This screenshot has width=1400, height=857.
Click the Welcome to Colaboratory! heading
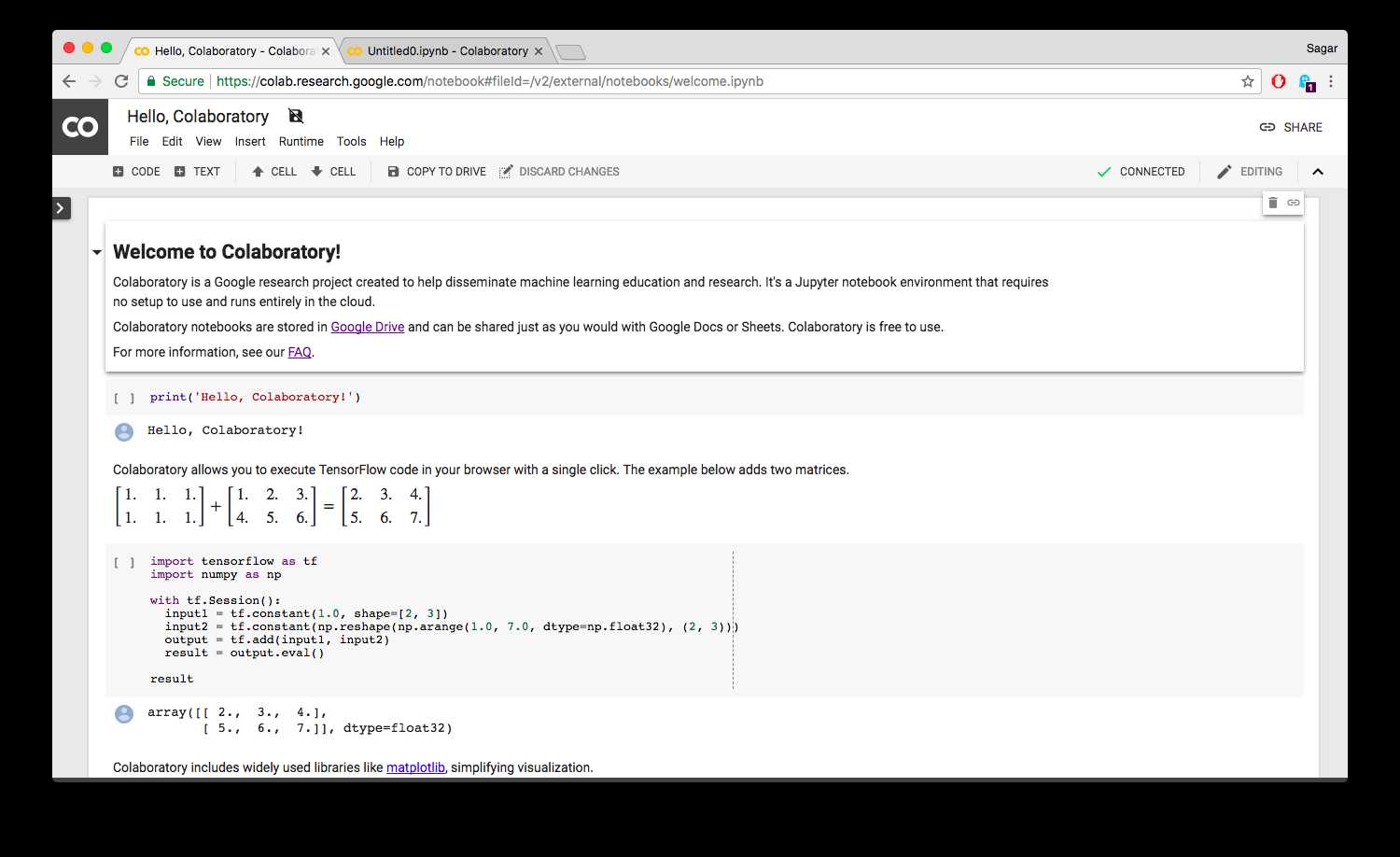click(227, 252)
